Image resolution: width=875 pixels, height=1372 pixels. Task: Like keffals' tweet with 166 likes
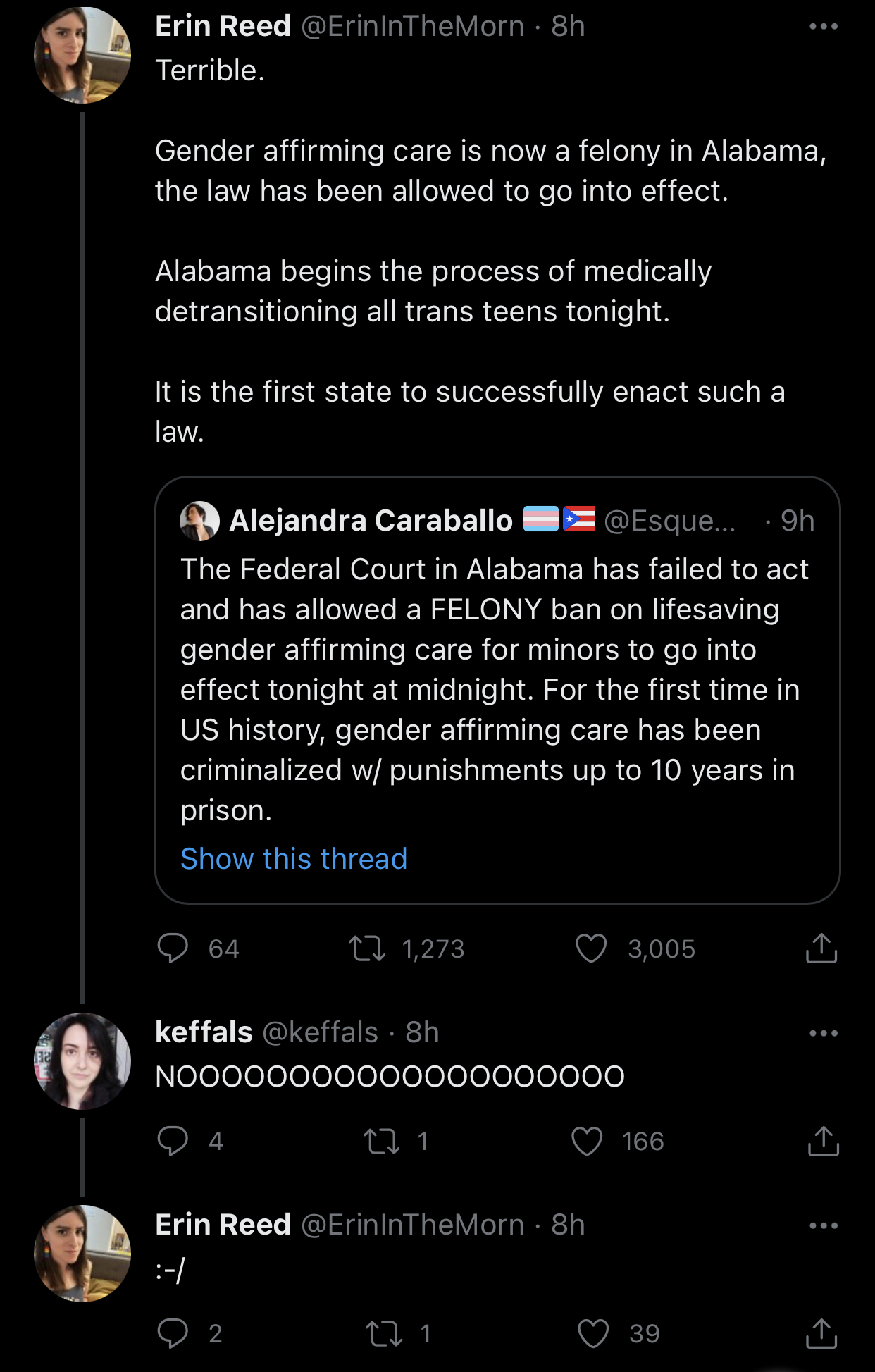coord(587,1141)
